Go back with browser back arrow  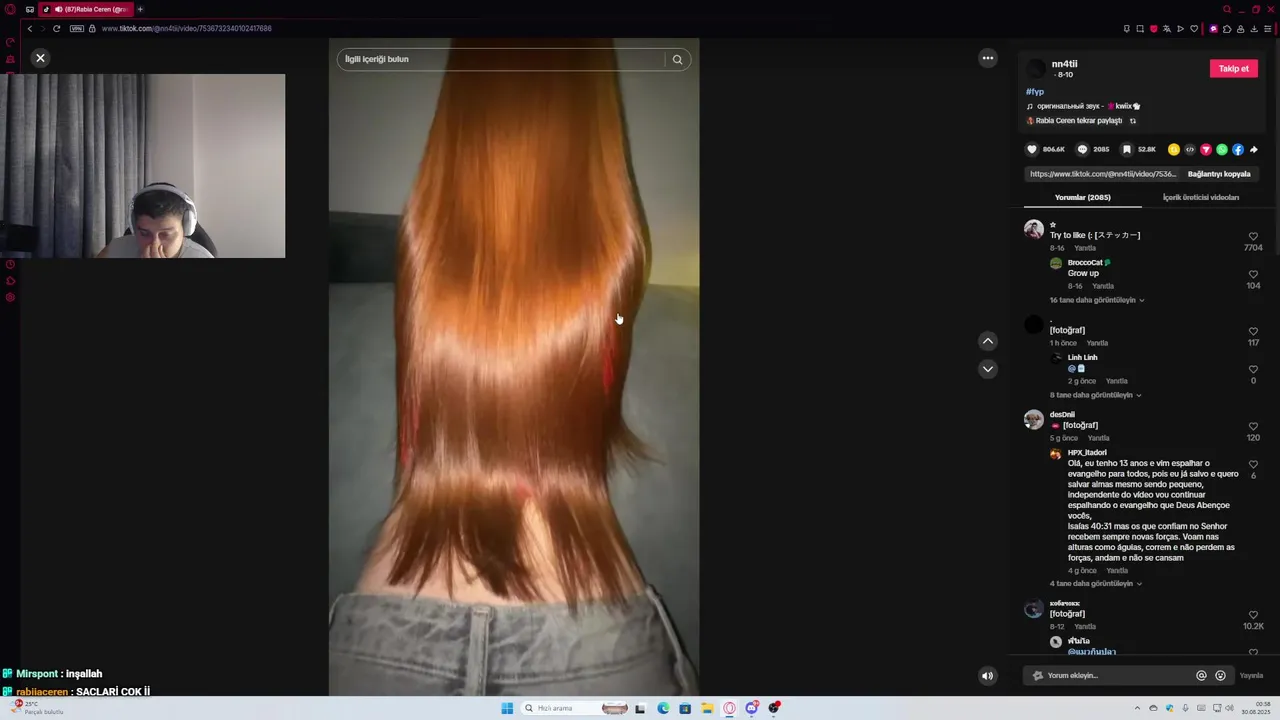[x=30, y=29]
